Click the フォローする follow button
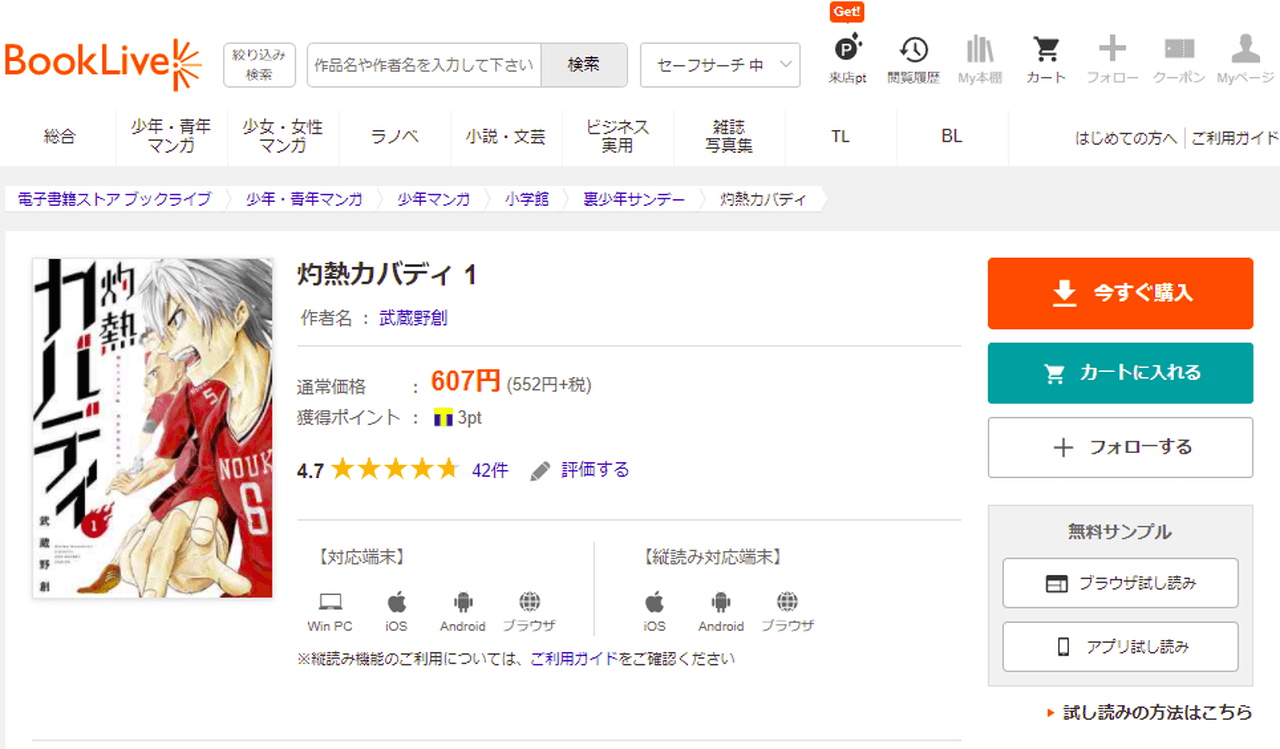The width and height of the screenshot is (1280, 749). (x=1120, y=447)
